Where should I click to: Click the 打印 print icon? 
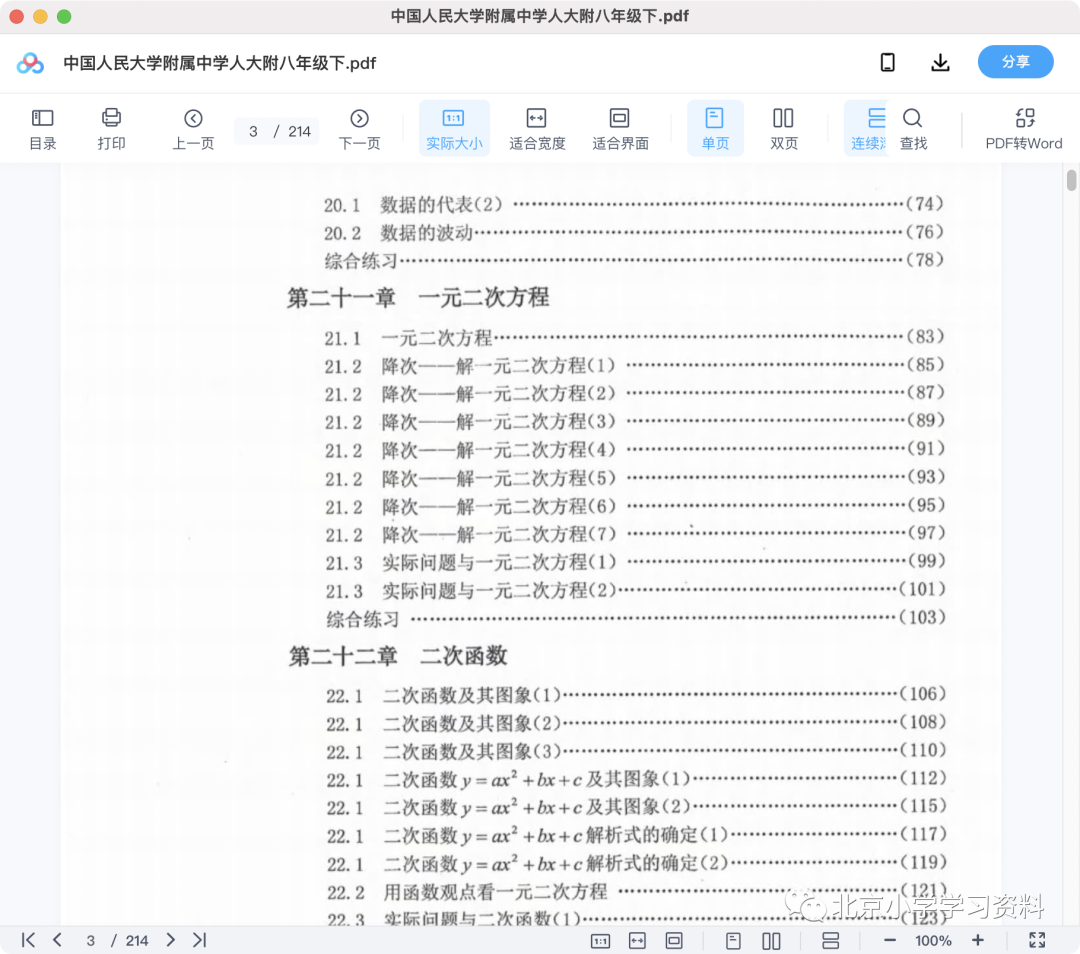tap(111, 129)
